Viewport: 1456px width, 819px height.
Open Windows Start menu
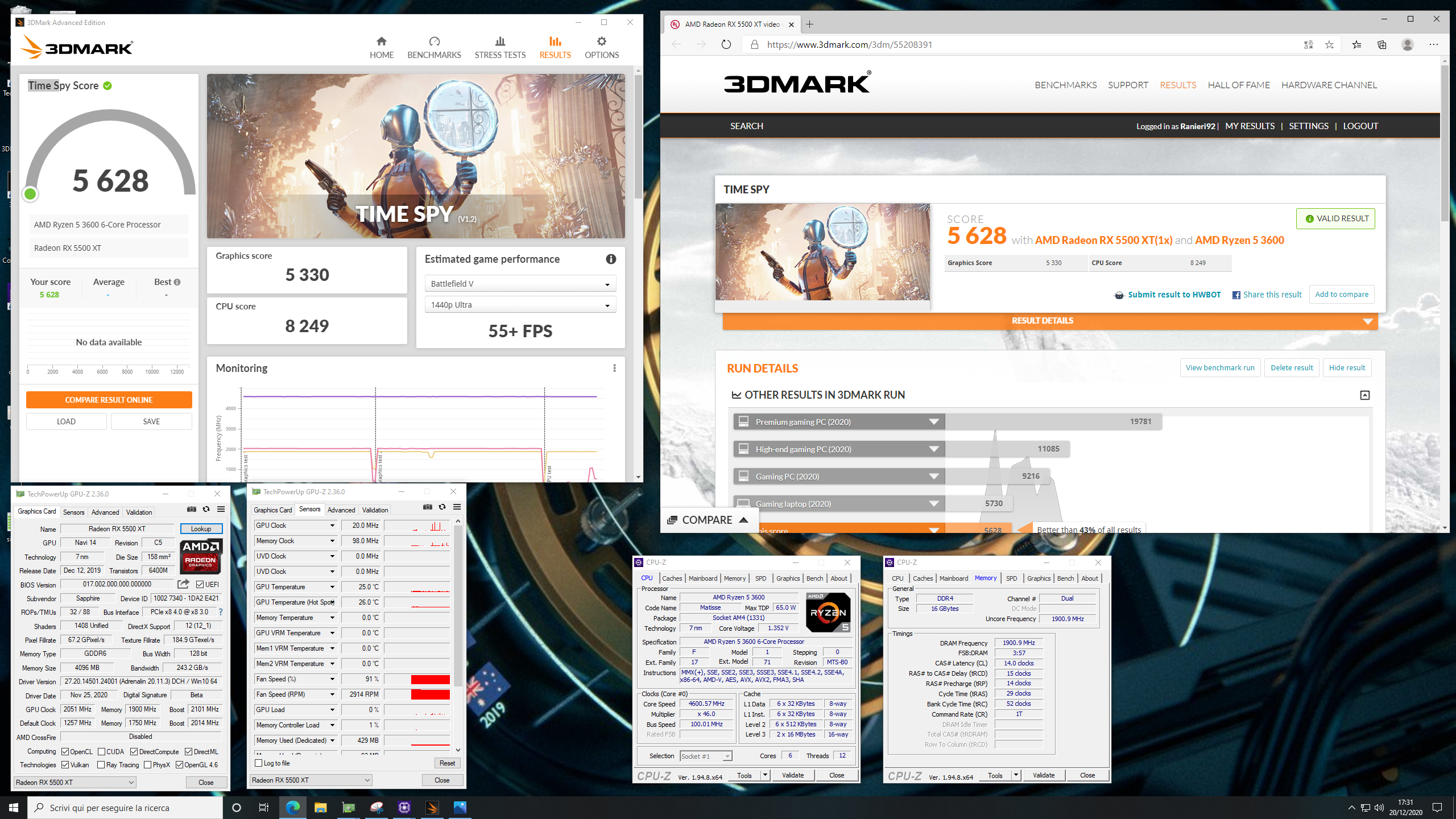tap(14, 807)
